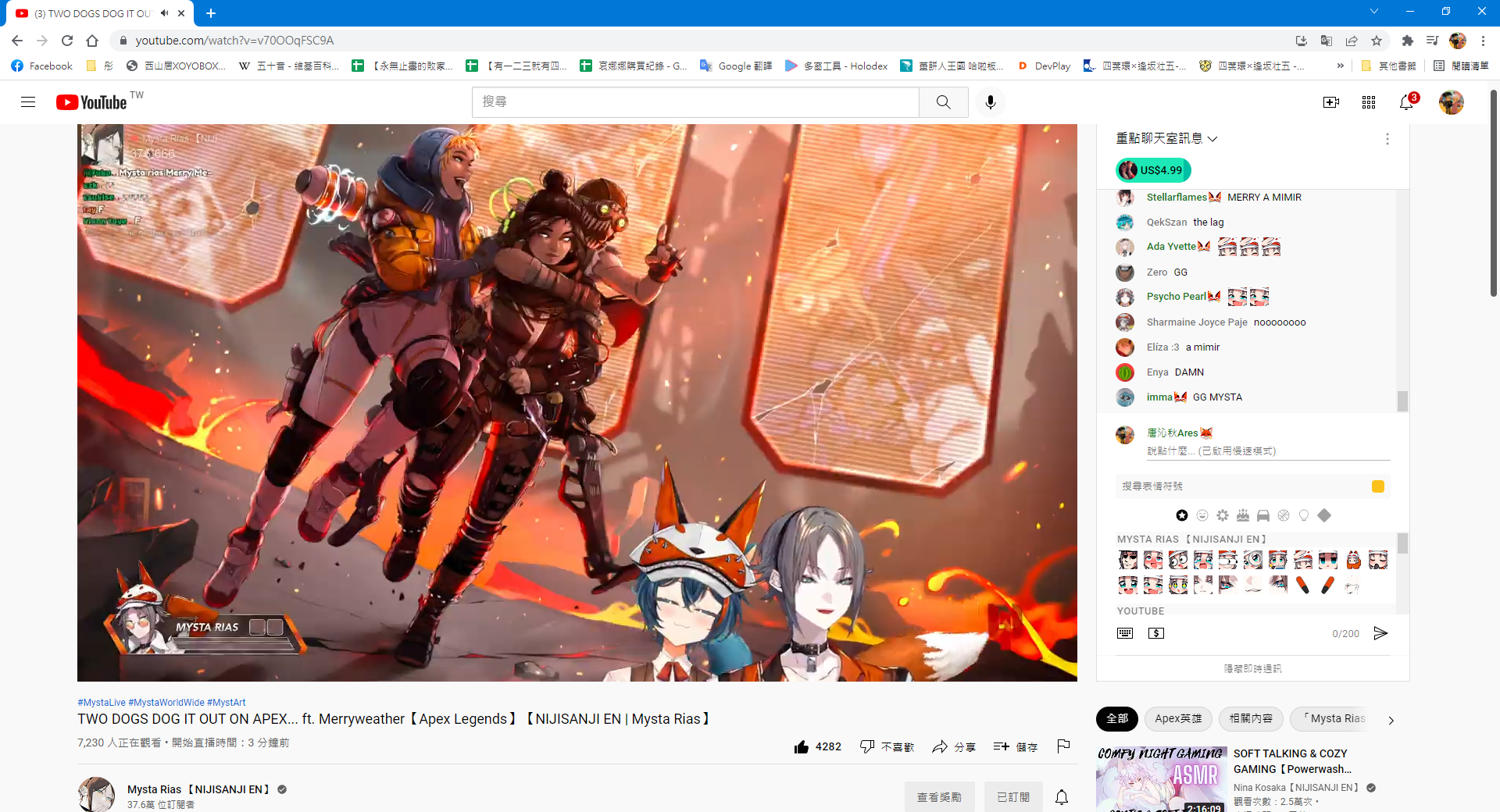Click the 查看獎勵 button
The width and height of the screenshot is (1500, 812).
940,797
